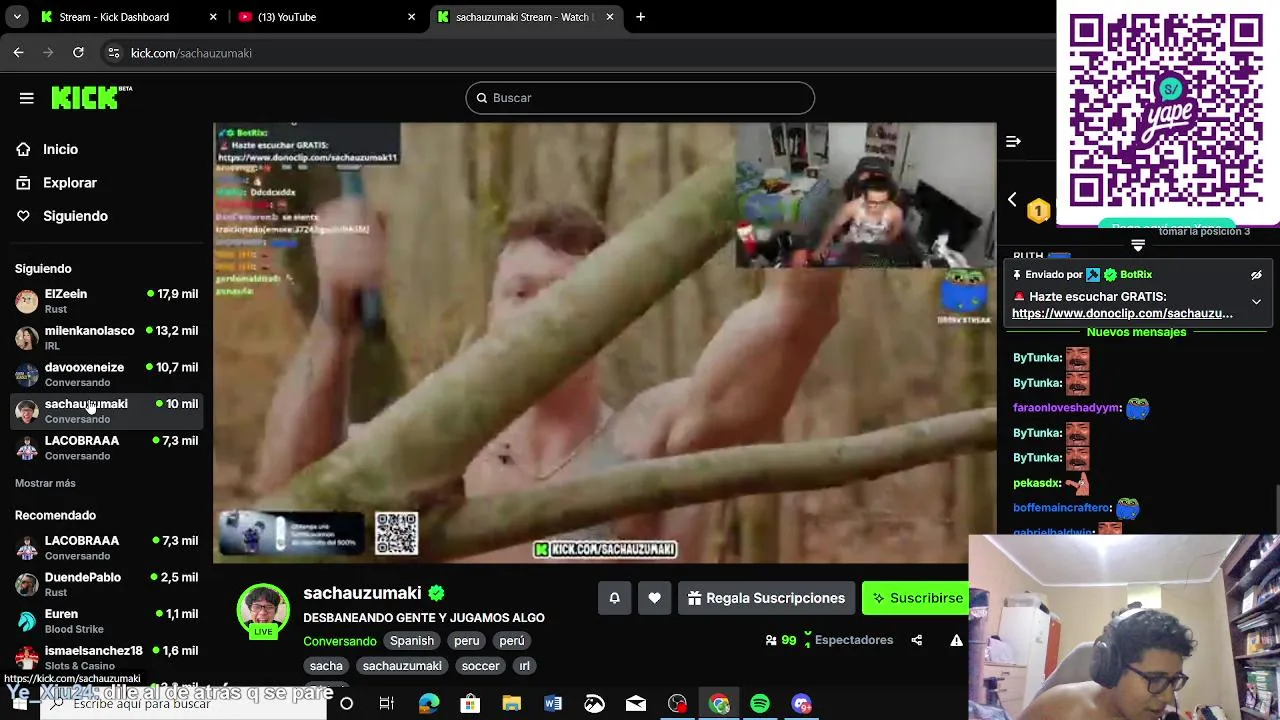The image size is (1280, 720).
Task: Click the sachauzumaki LIVE avatar
Action: tap(263, 611)
